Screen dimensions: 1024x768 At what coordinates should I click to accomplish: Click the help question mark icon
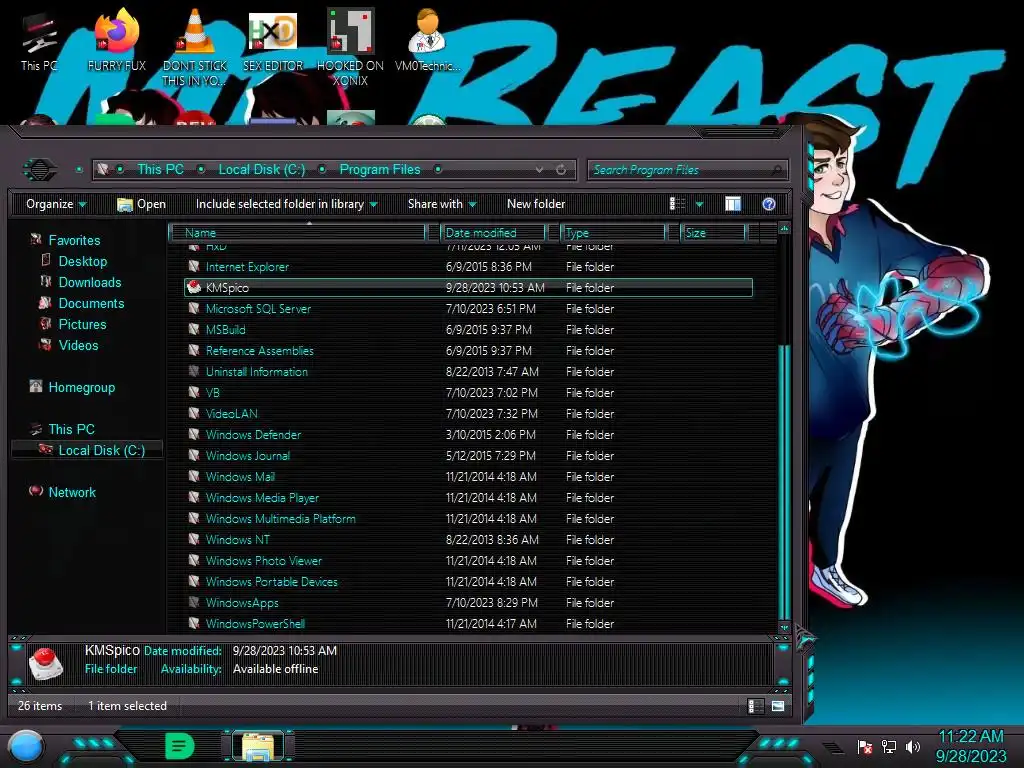click(x=769, y=204)
